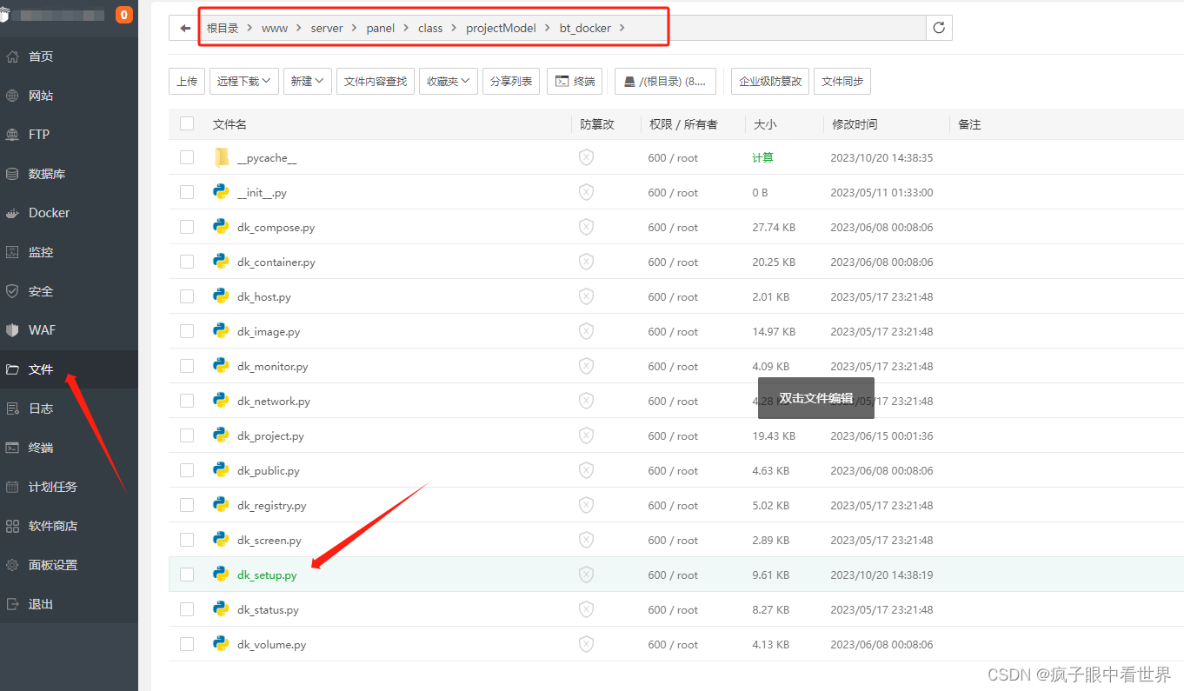Expand the chevron after class
This screenshot has width=1184, height=691.
point(454,28)
